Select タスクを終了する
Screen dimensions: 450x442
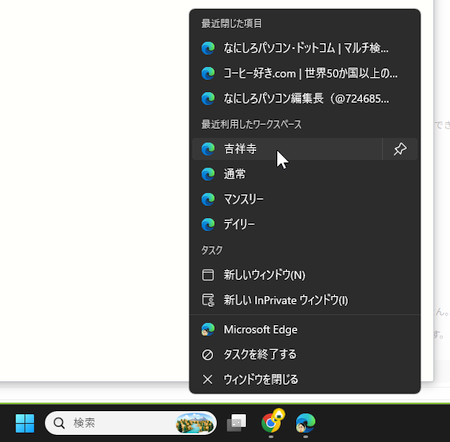coord(305,355)
